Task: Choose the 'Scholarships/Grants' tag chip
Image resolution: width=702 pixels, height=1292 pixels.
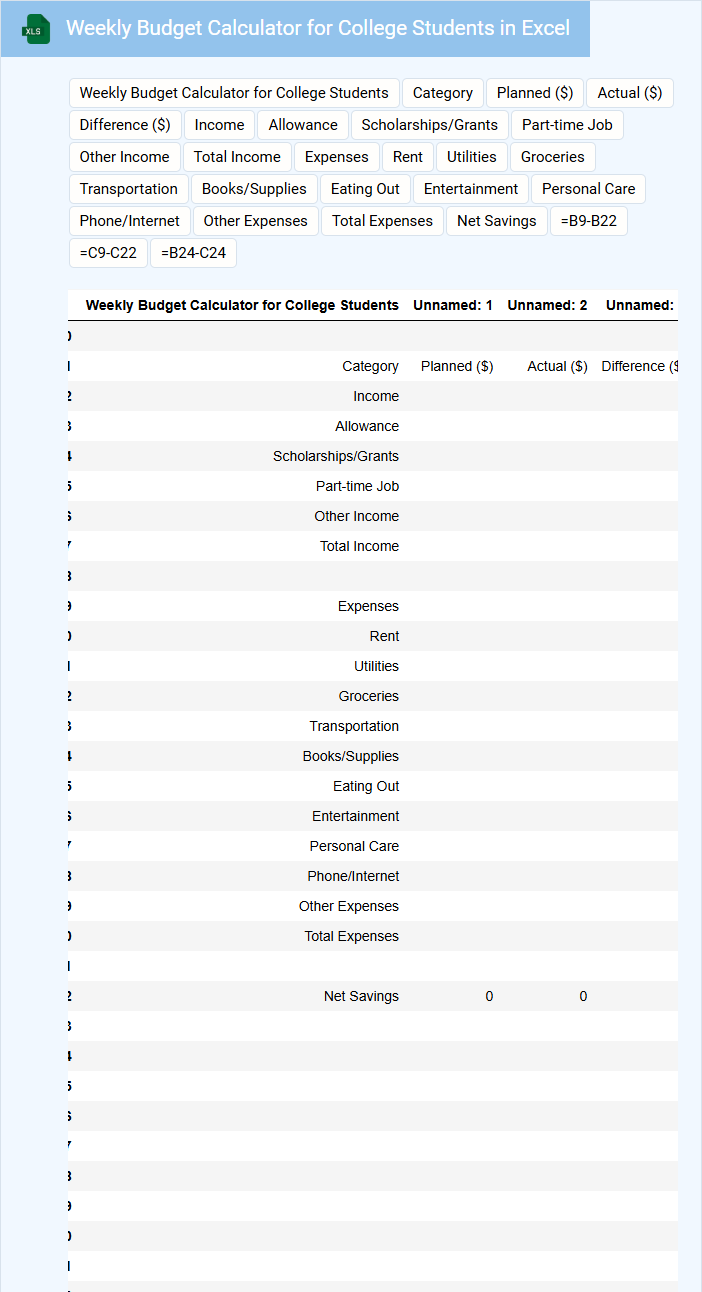Action: point(429,125)
